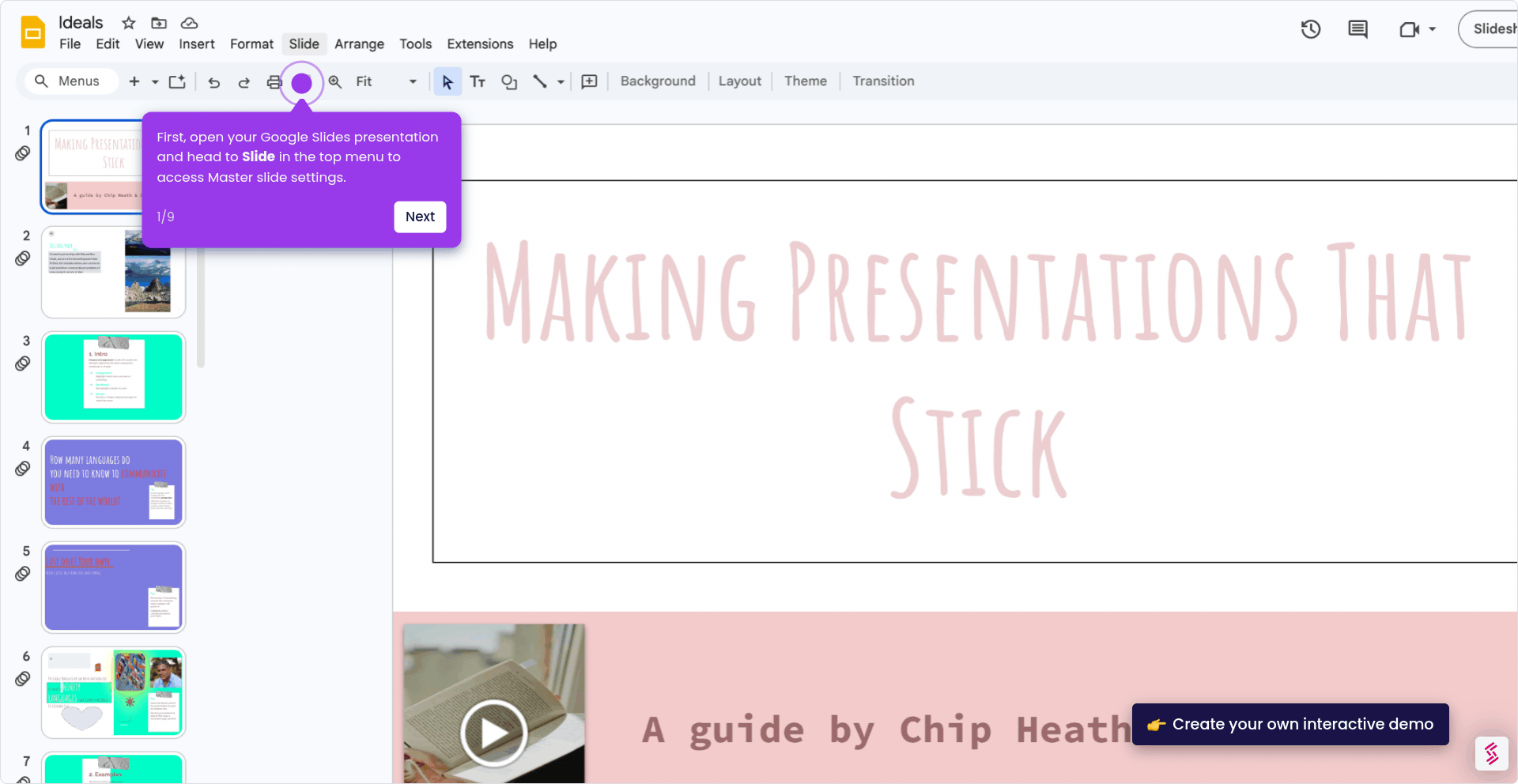Star the Ideals presentation
Viewport: 1518px width, 784px height.
point(129,23)
